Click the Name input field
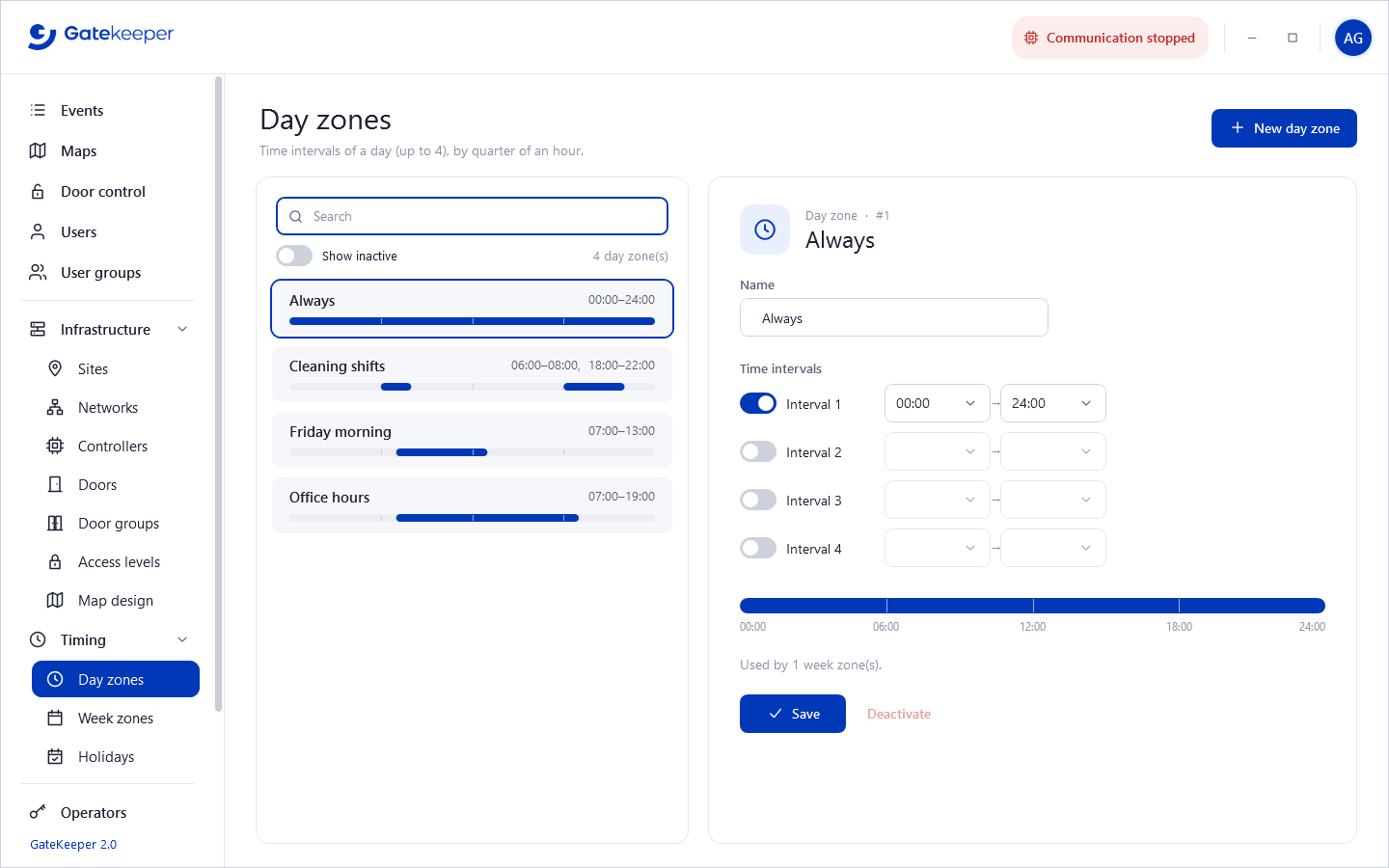Screen dimensions: 1389x868 click(894, 317)
